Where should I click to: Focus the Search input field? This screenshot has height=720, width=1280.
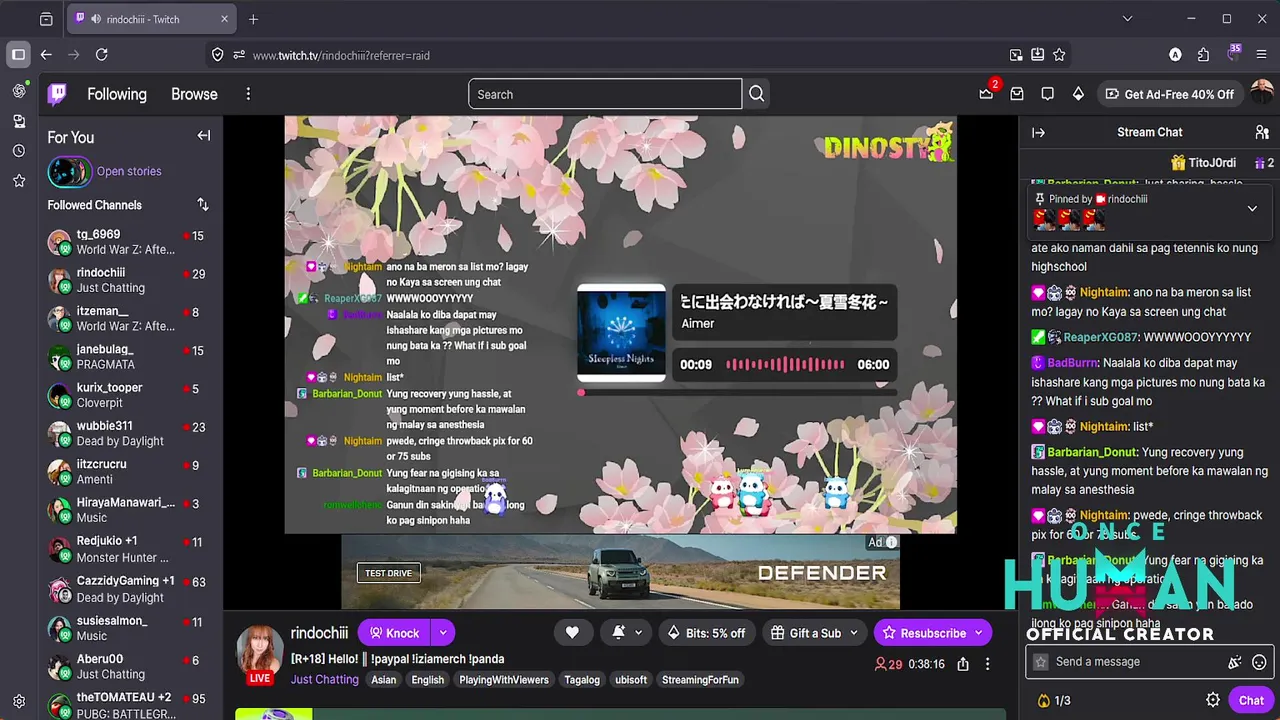tap(605, 94)
